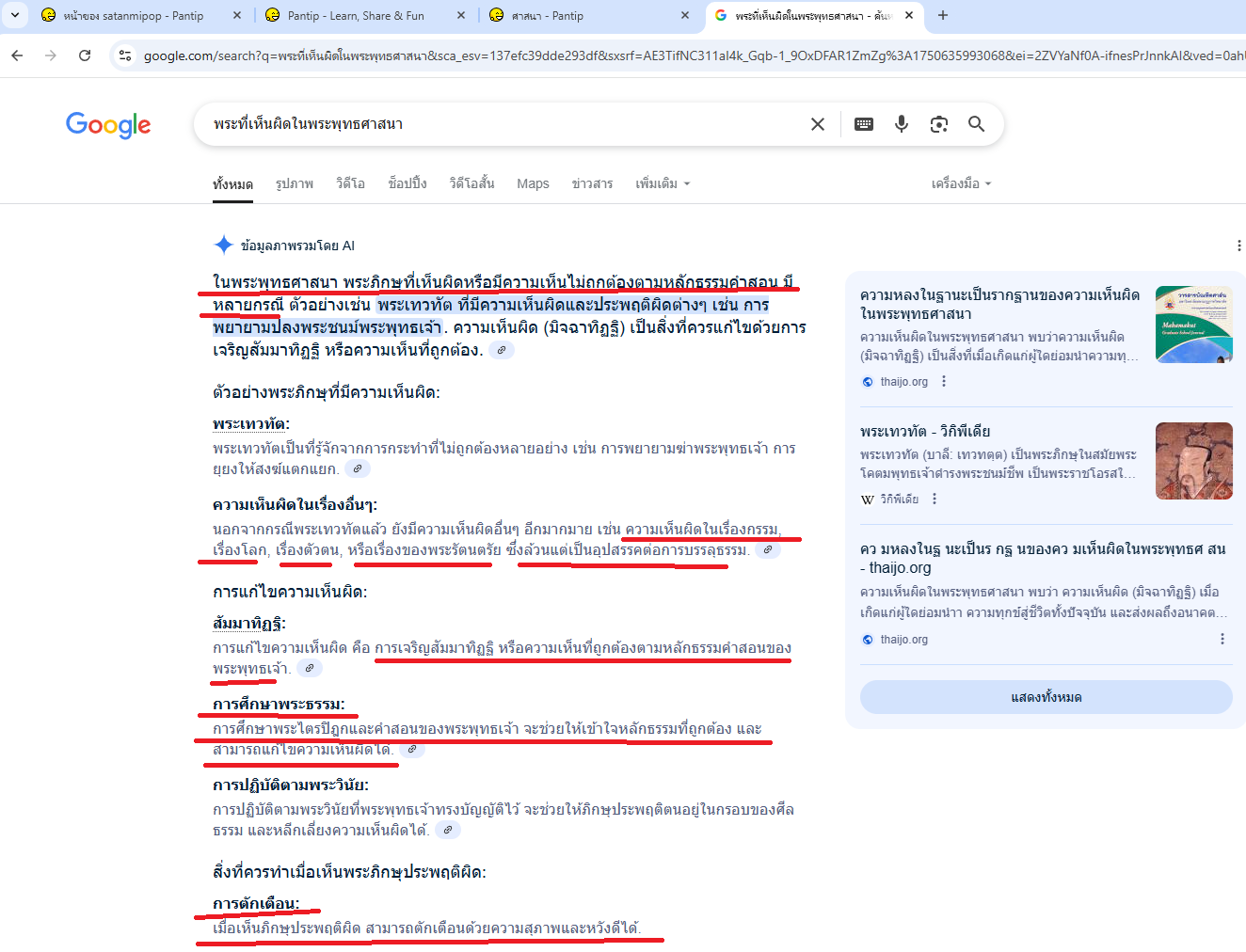Go back with browser back arrow
The height and width of the screenshot is (952, 1246).
tap(17, 56)
